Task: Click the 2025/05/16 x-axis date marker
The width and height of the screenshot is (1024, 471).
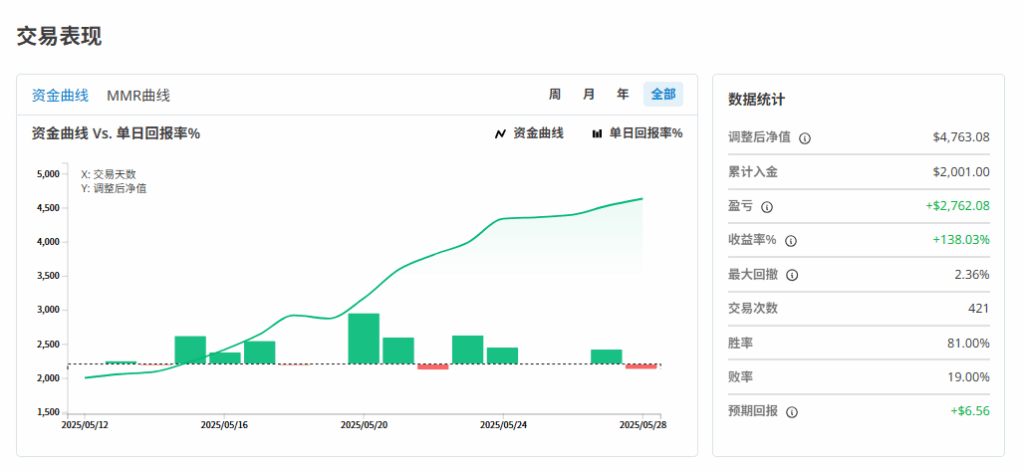Action: (224, 425)
